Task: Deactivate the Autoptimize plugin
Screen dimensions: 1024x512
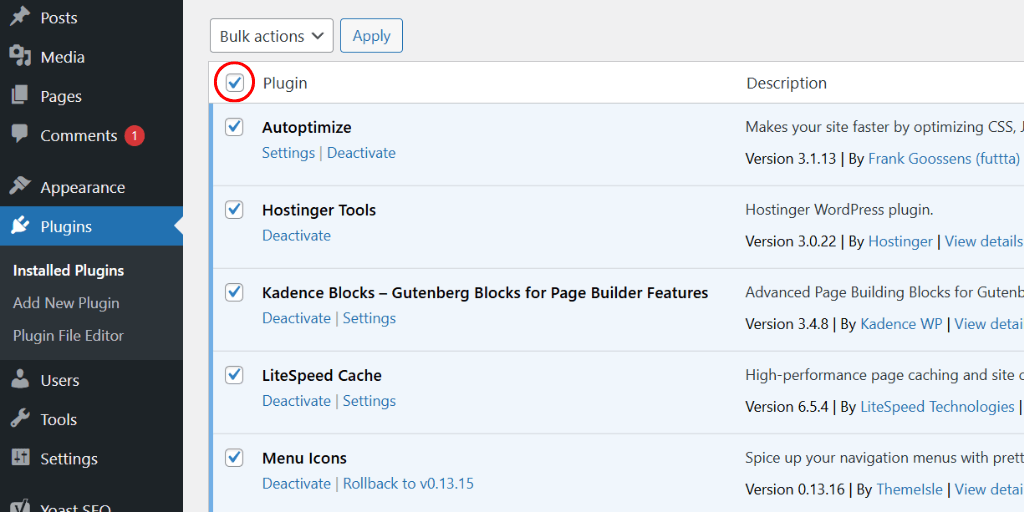Action: pyautogui.click(x=361, y=153)
